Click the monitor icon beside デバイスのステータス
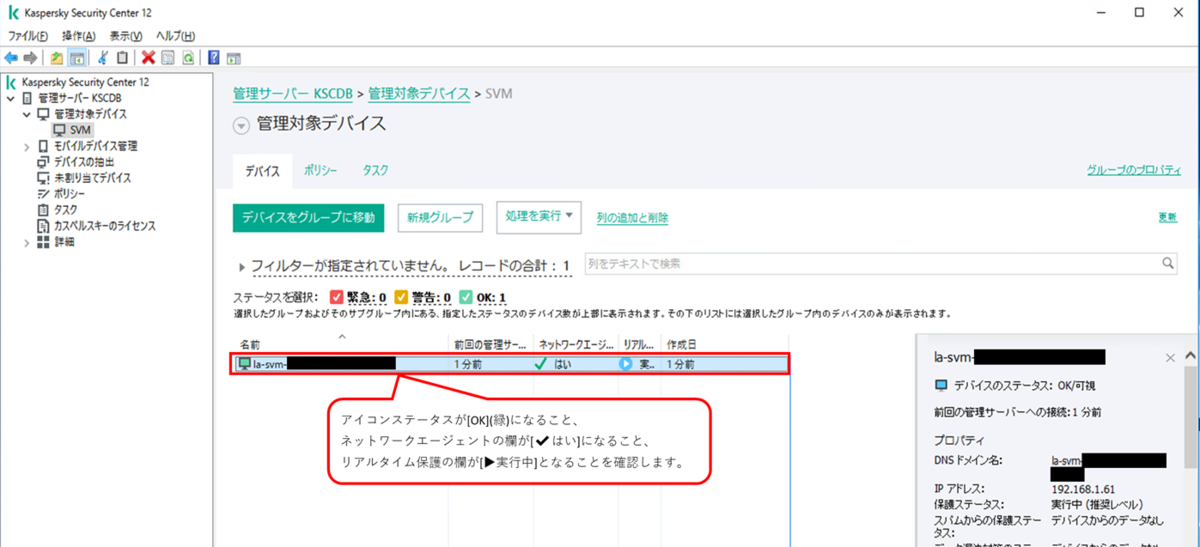1200x547 pixels. point(940,385)
